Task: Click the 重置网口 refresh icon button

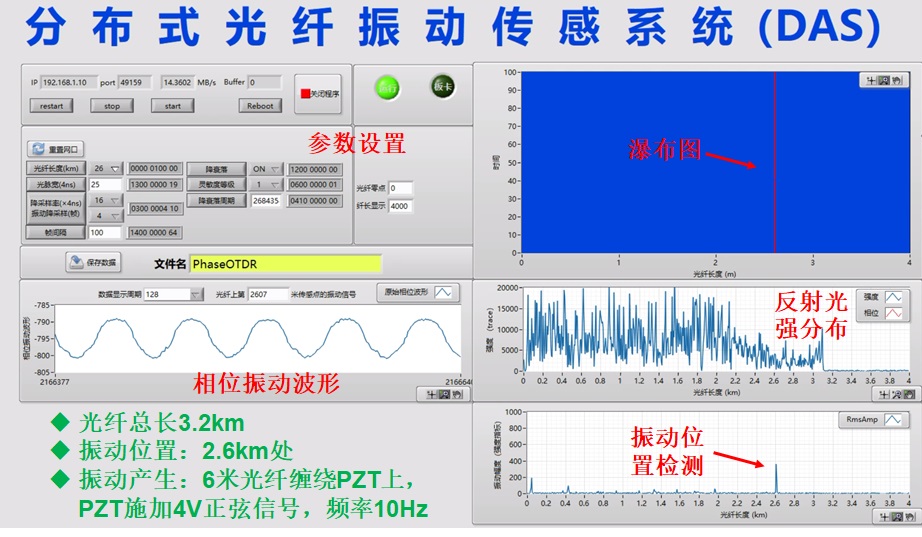Action: (37, 148)
